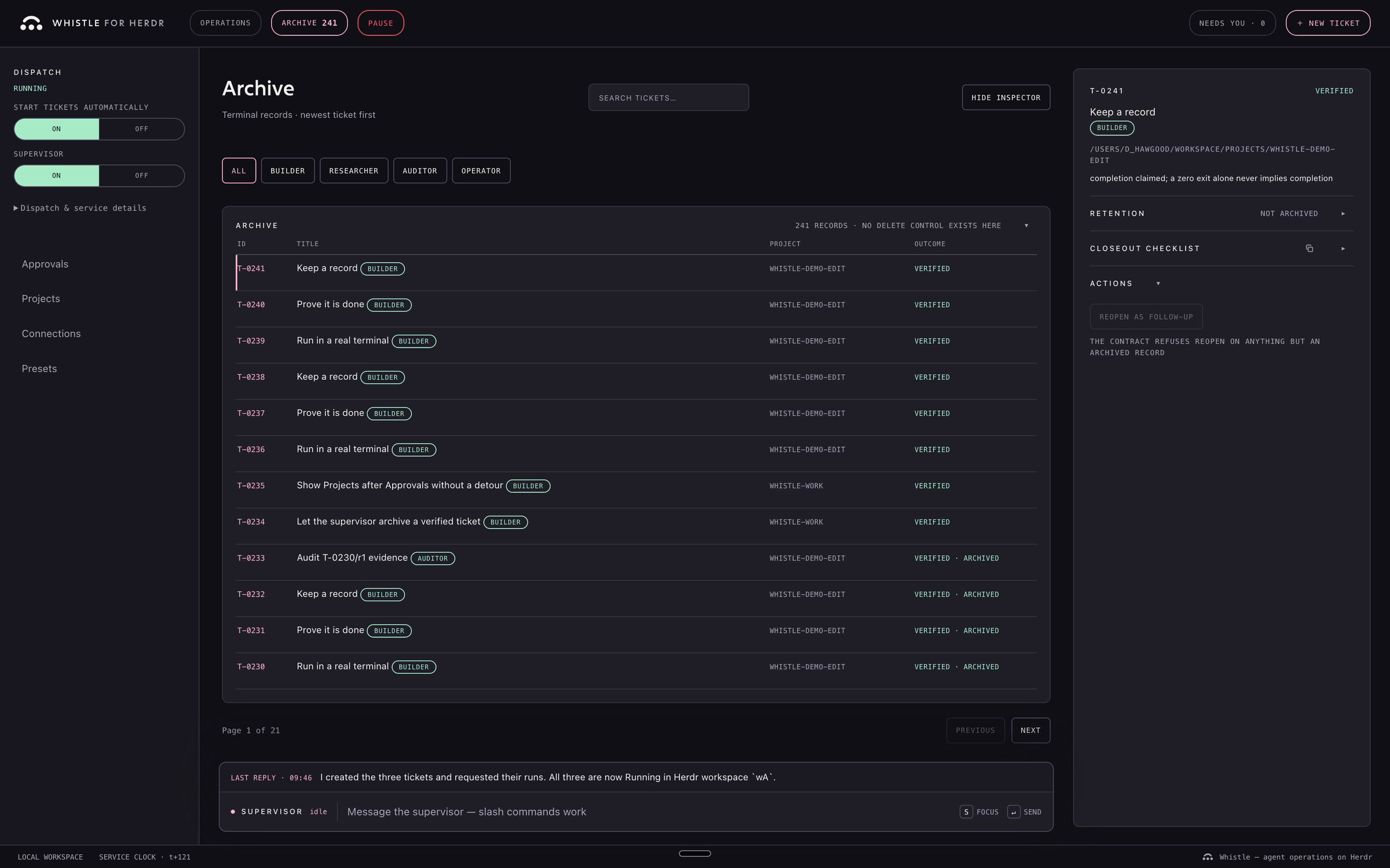Screen dimensions: 1390x868
Task: Click the Whistle logo icon in header
Action: click(31, 23)
